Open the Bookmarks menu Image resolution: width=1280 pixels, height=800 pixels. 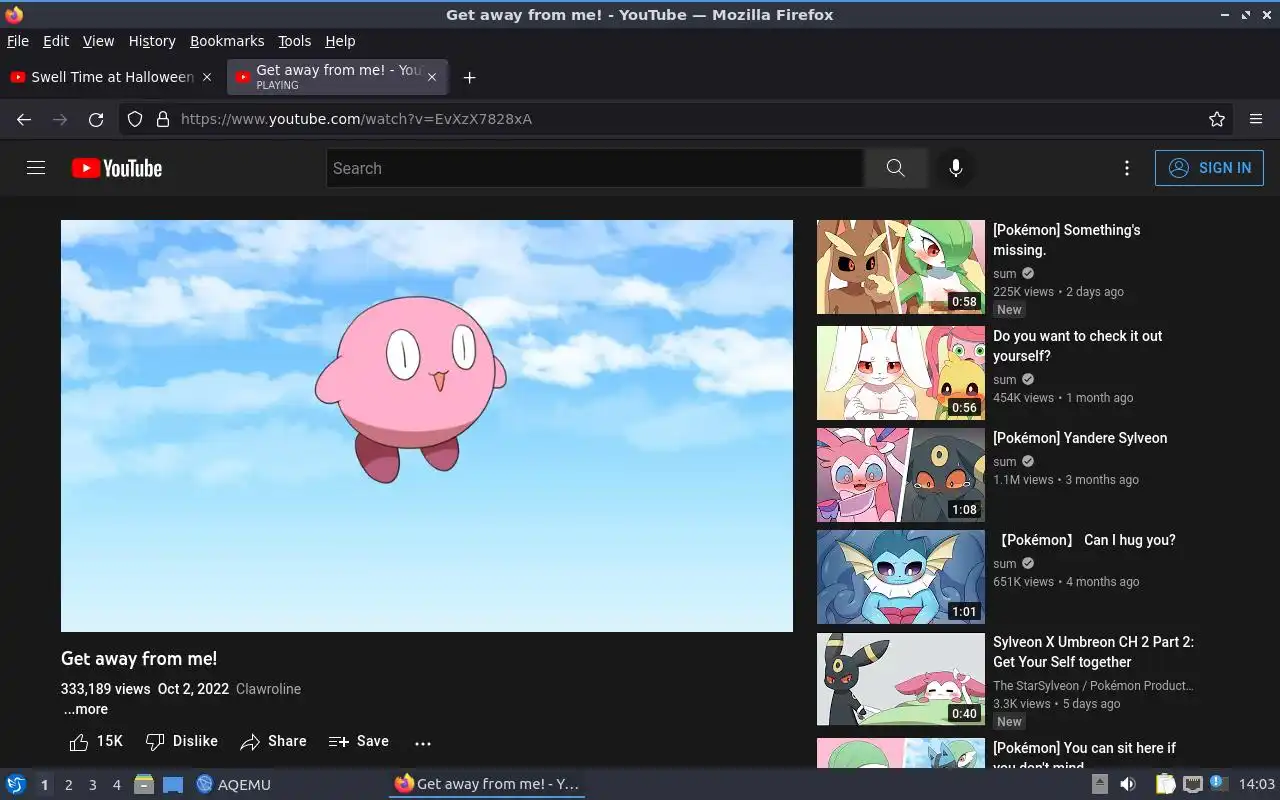coord(227,41)
